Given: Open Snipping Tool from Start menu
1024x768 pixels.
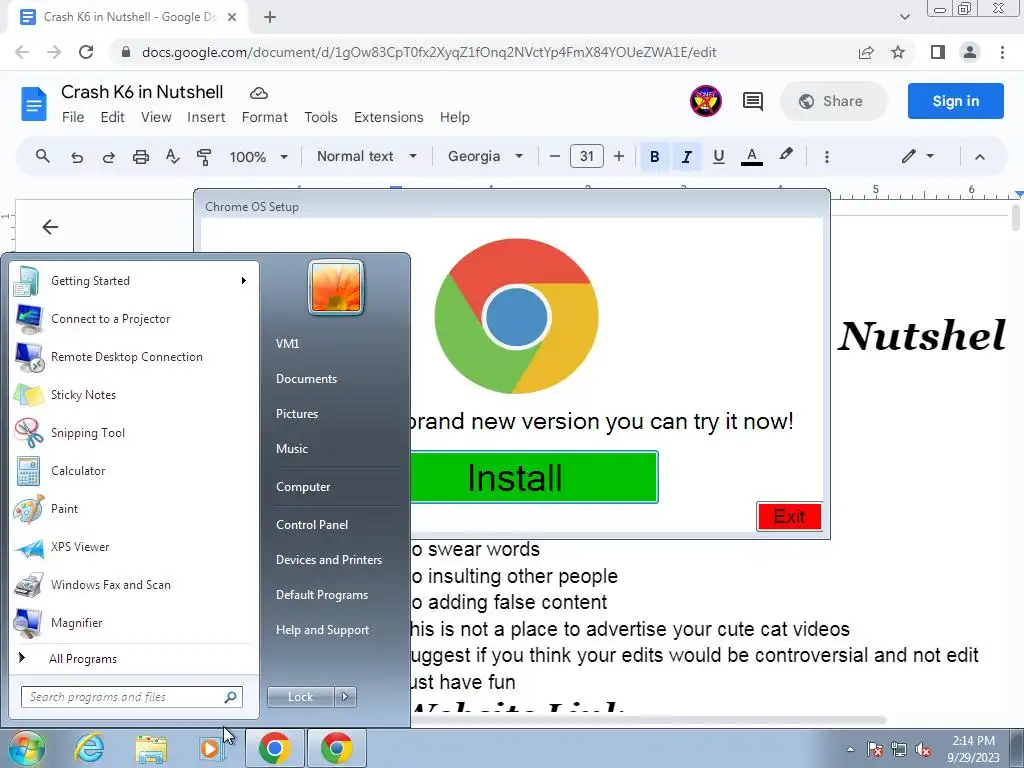Looking at the screenshot, I should pyautogui.click(x=133, y=432).
